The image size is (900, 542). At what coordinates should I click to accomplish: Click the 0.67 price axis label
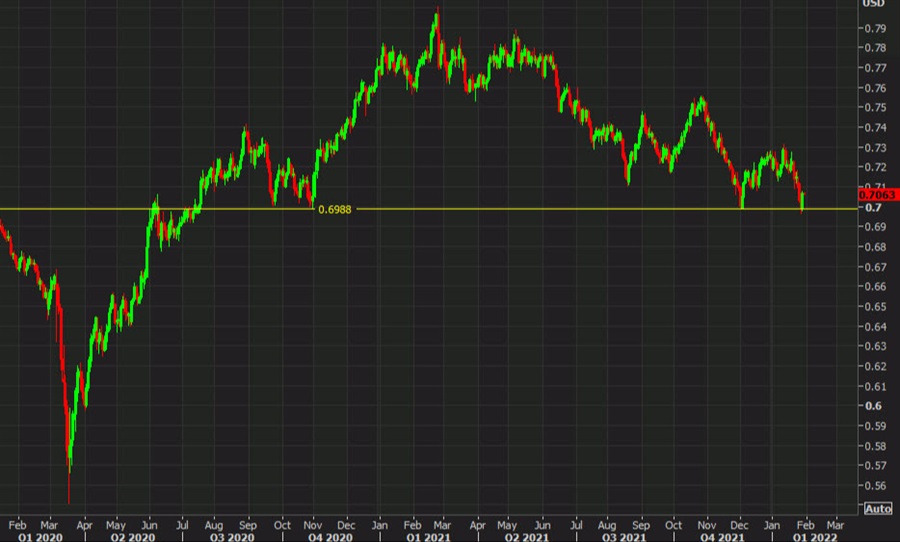875,267
